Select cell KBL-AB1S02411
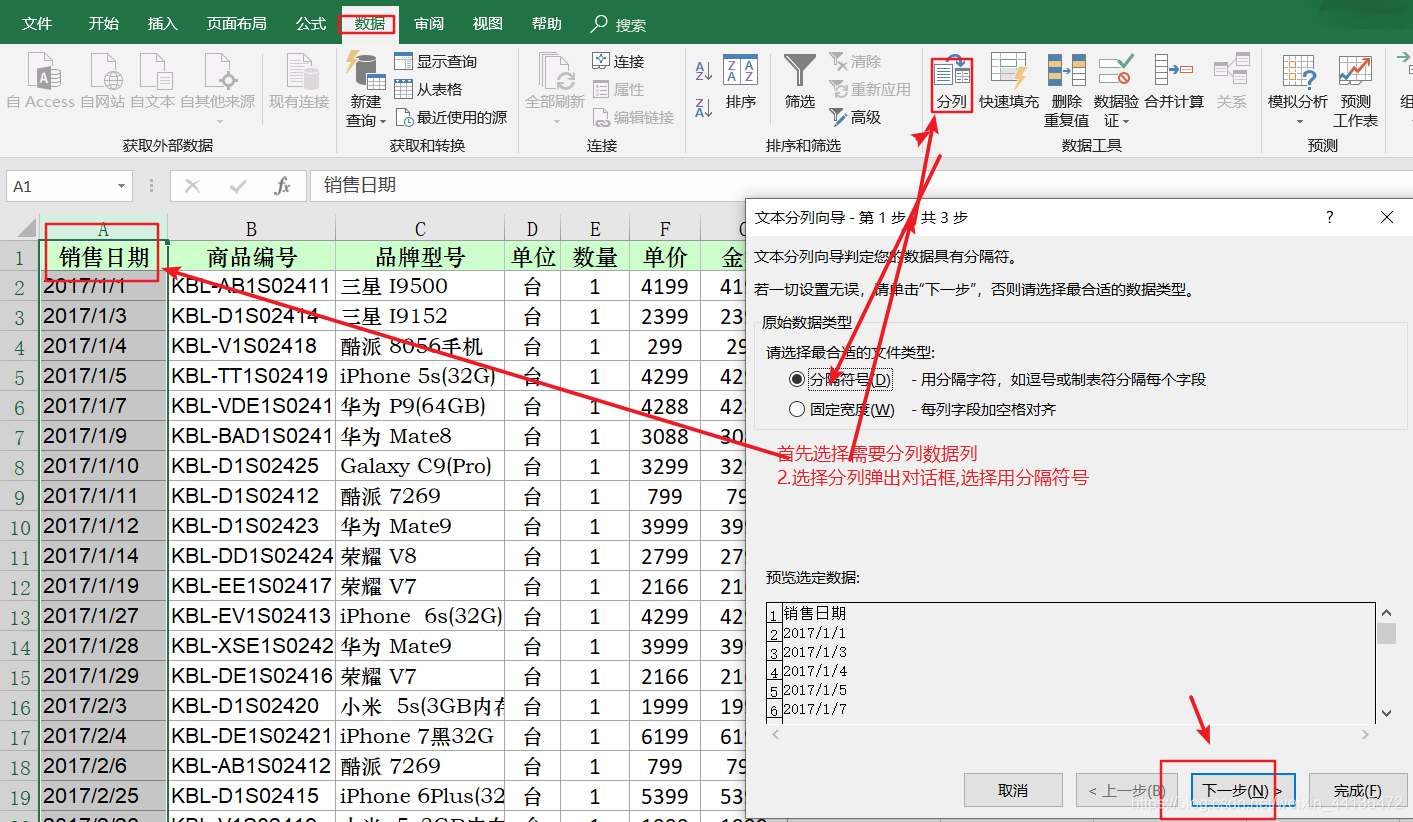The image size is (1413, 822). click(251, 286)
